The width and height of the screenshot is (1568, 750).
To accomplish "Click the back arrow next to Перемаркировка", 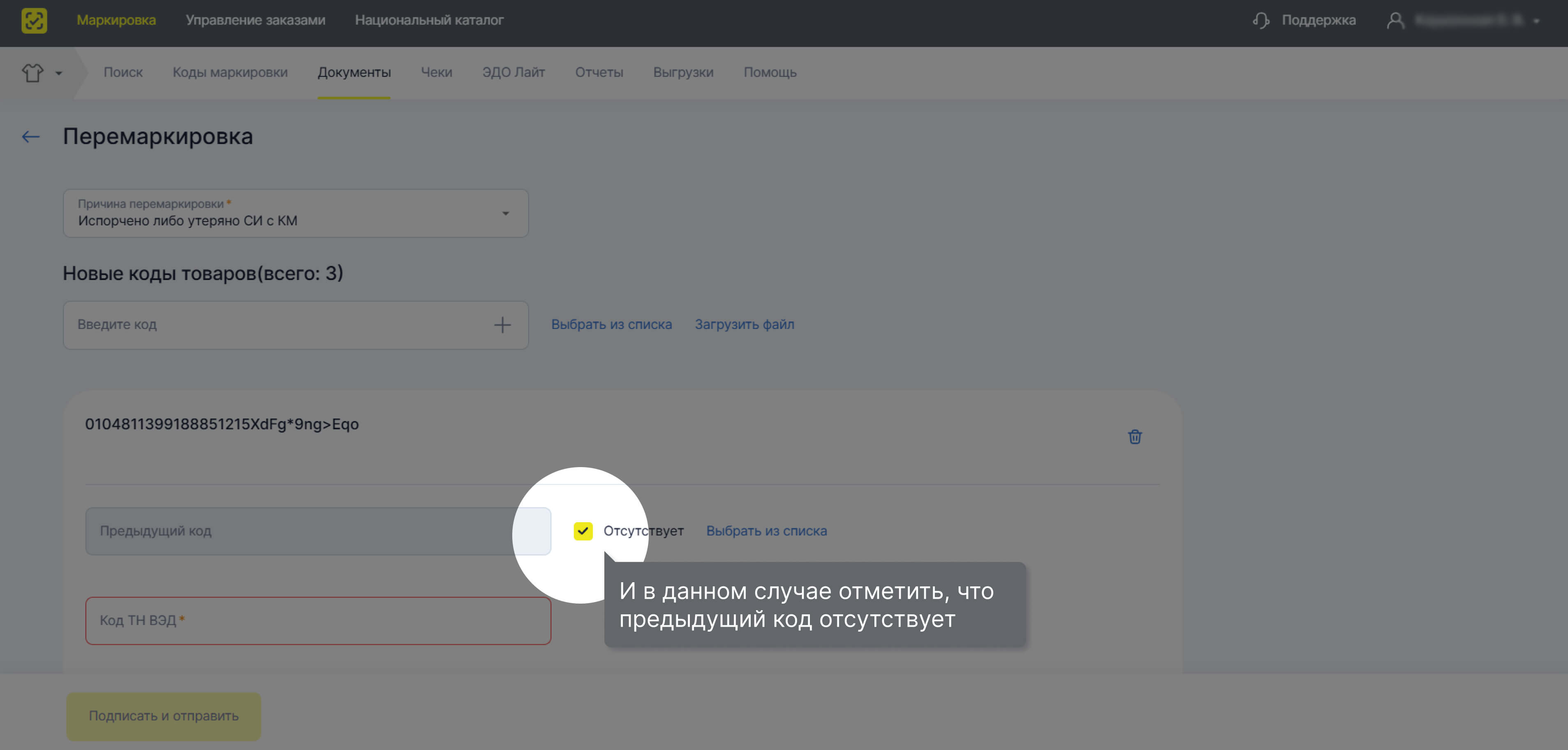I will point(30,137).
